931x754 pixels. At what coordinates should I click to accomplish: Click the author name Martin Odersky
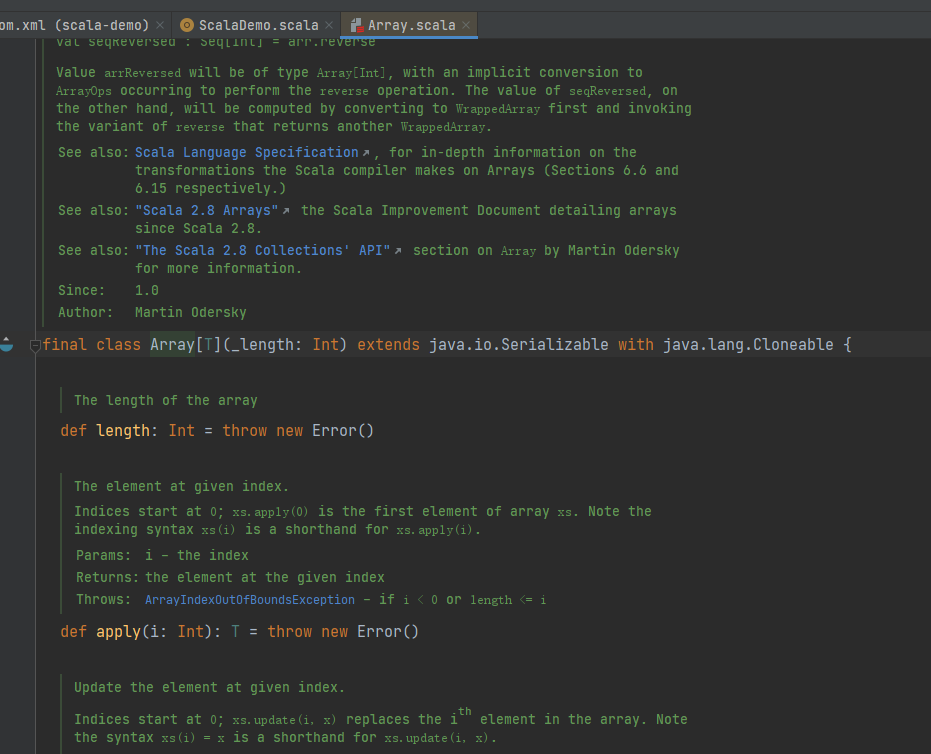point(190,312)
